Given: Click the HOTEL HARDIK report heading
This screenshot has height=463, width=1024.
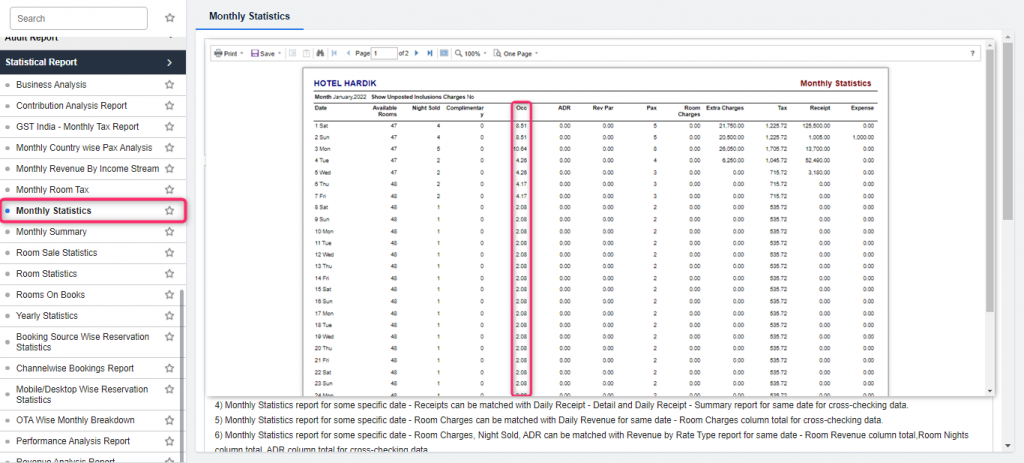Looking at the screenshot, I should [x=344, y=84].
